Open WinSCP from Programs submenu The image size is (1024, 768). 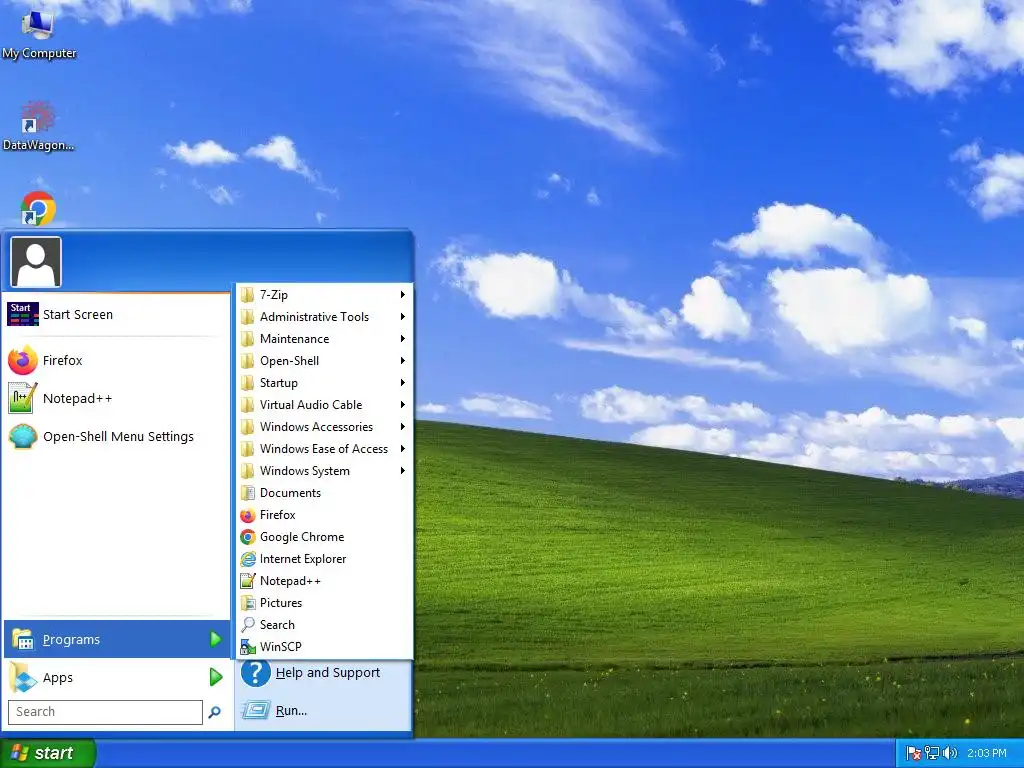pyautogui.click(x=324, y=647)
